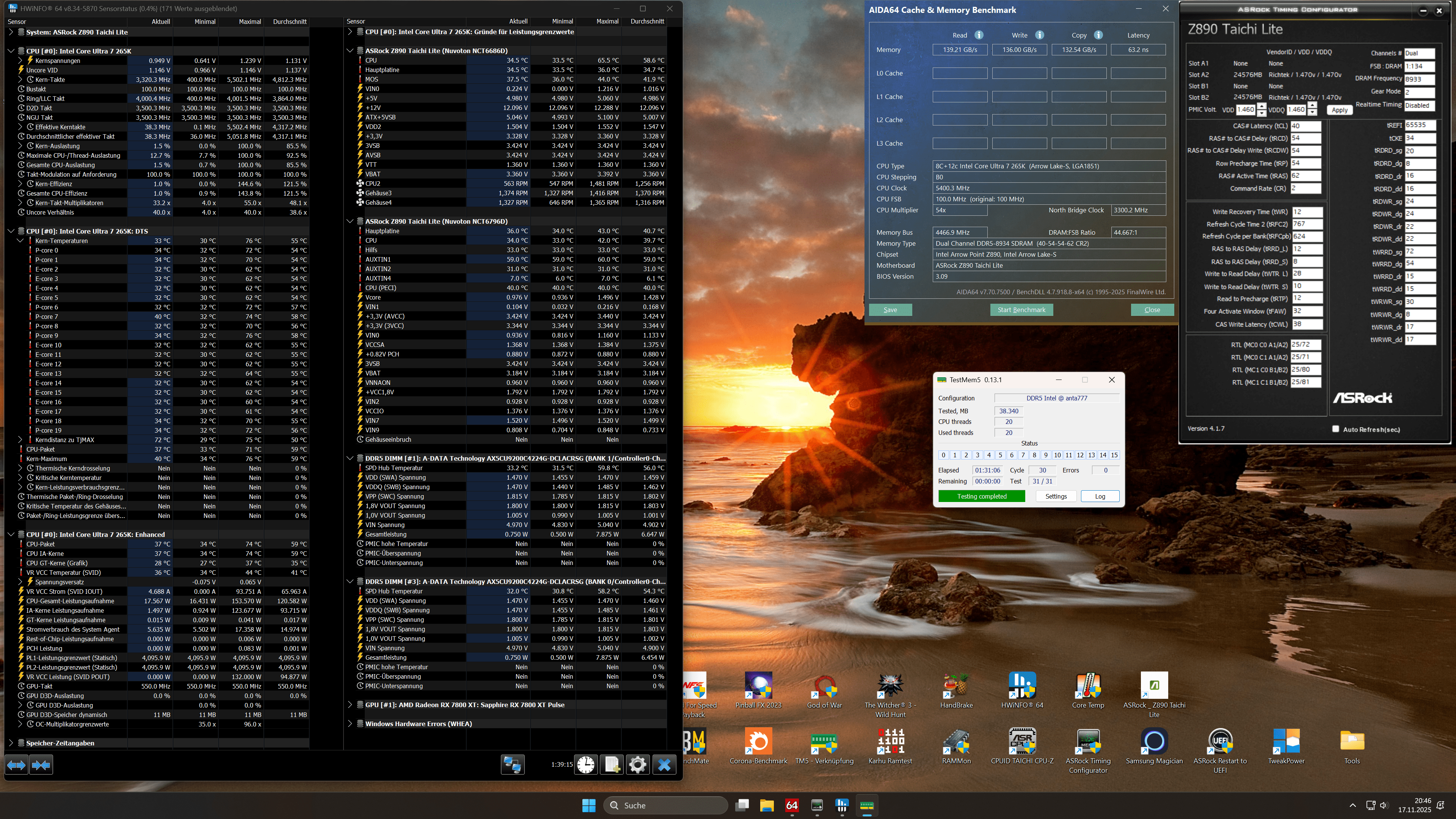Open HWiNFO remote network monitors icon
Viewport: 1456px width, 819px height.
click(512, 765)
